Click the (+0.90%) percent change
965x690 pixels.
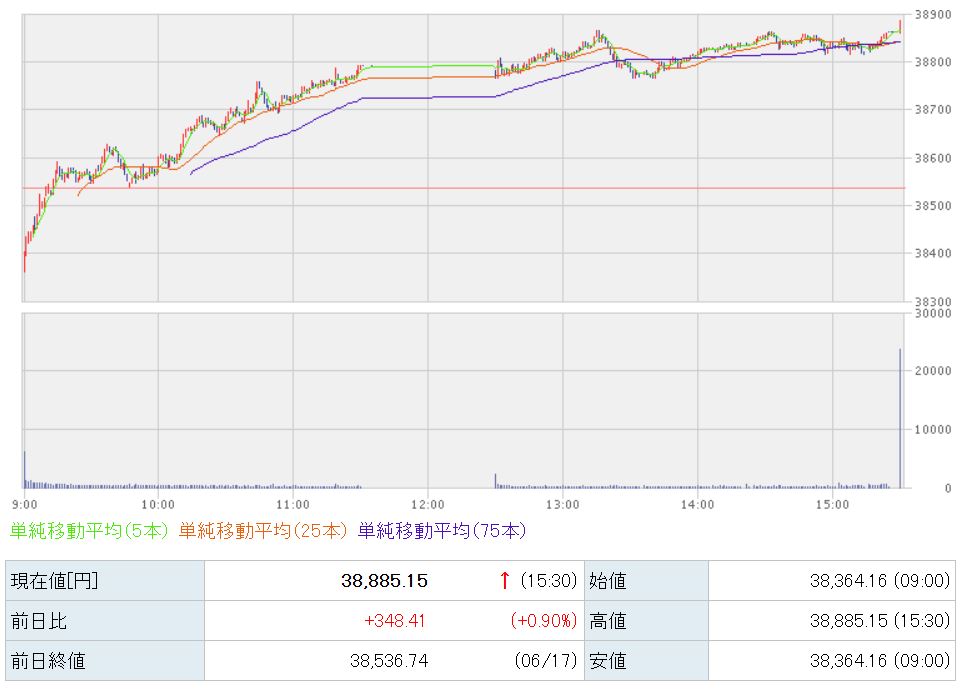[543, 620]
